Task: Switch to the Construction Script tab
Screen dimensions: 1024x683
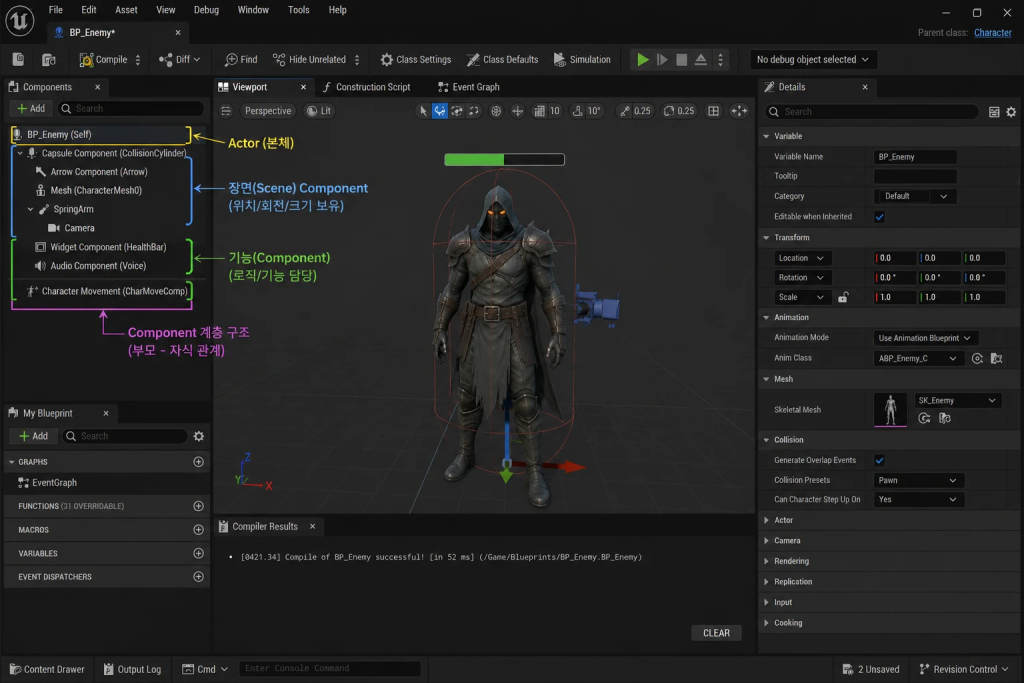Action: point(366,87)
